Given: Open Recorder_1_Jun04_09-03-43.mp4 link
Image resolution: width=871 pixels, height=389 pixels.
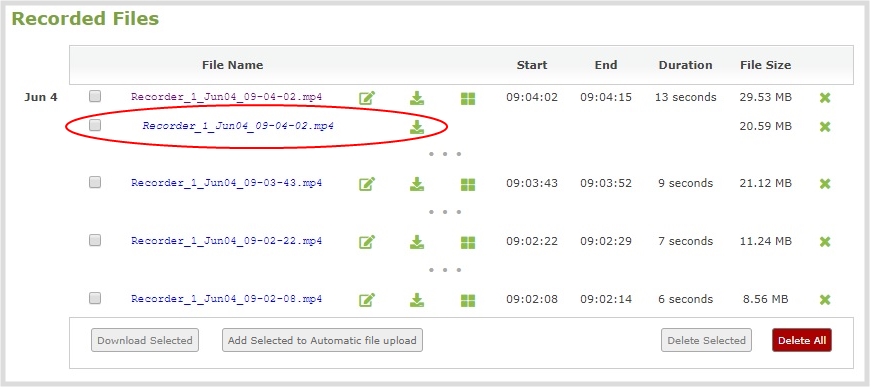Looking at the screenshot, I should [227, 183].
